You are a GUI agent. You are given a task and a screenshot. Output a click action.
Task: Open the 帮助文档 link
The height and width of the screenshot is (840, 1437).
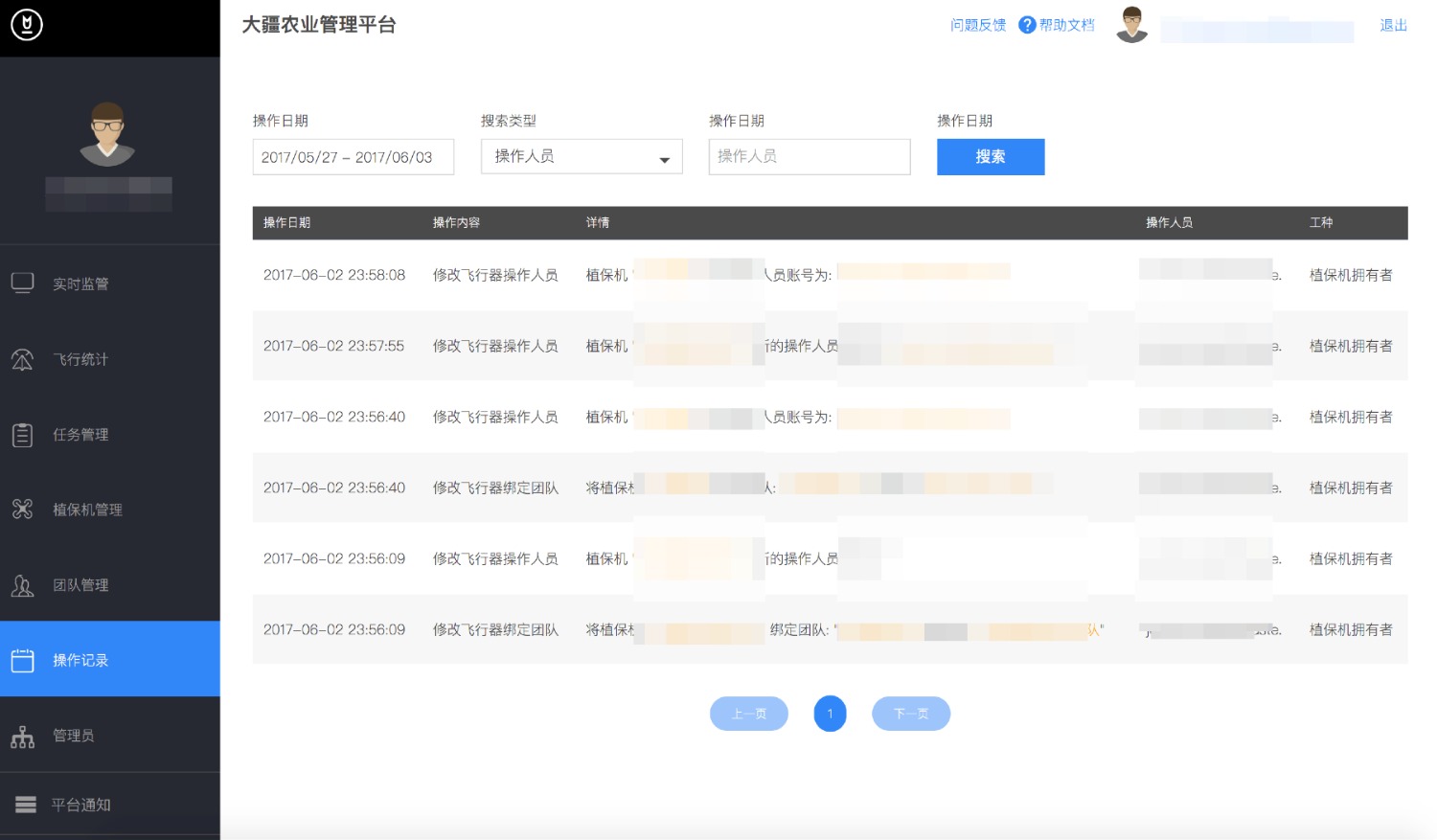click(x=1066, y=25)
